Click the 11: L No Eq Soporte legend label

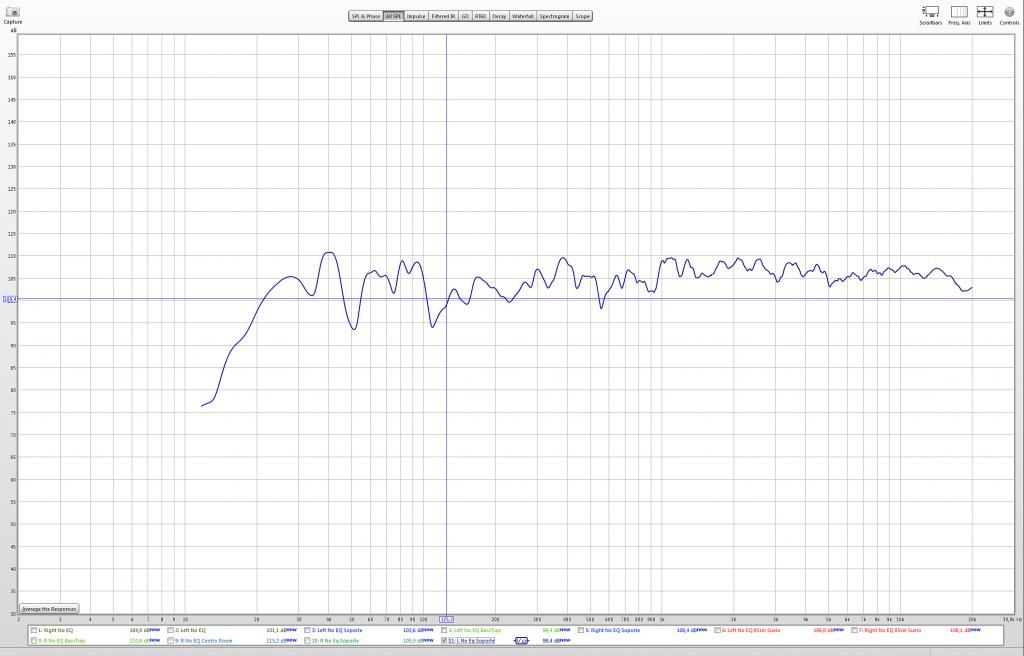(x=472, y=641)
